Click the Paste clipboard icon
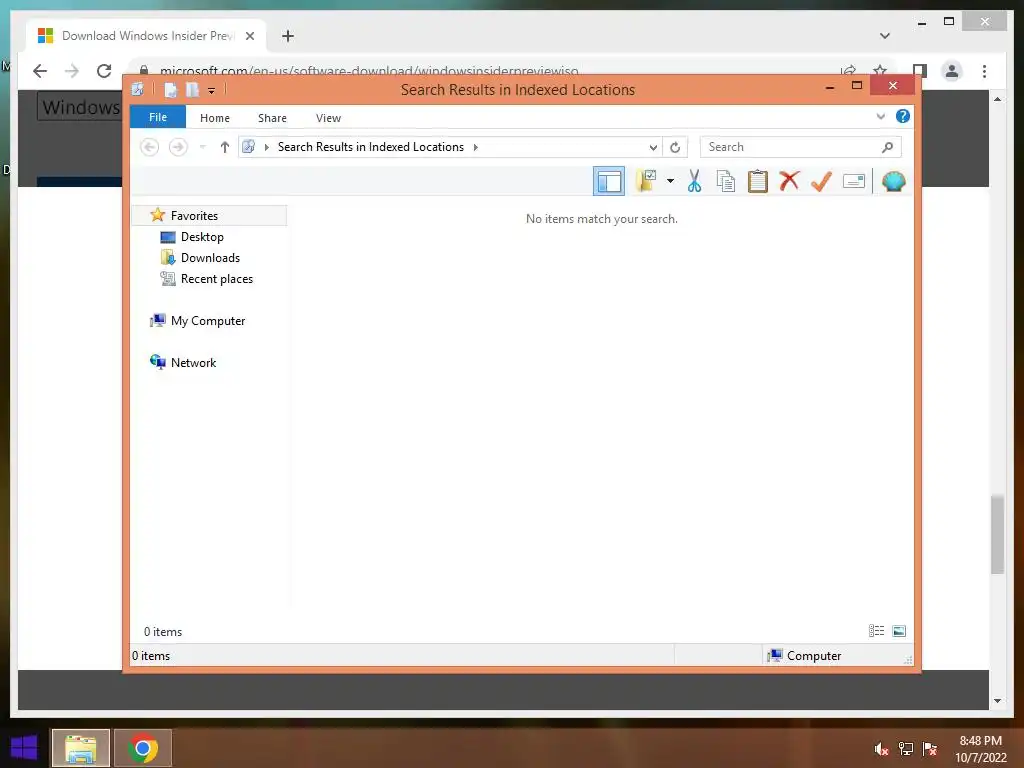The width and height of the screenshot is (1024, 768). [x=758, y=181]
